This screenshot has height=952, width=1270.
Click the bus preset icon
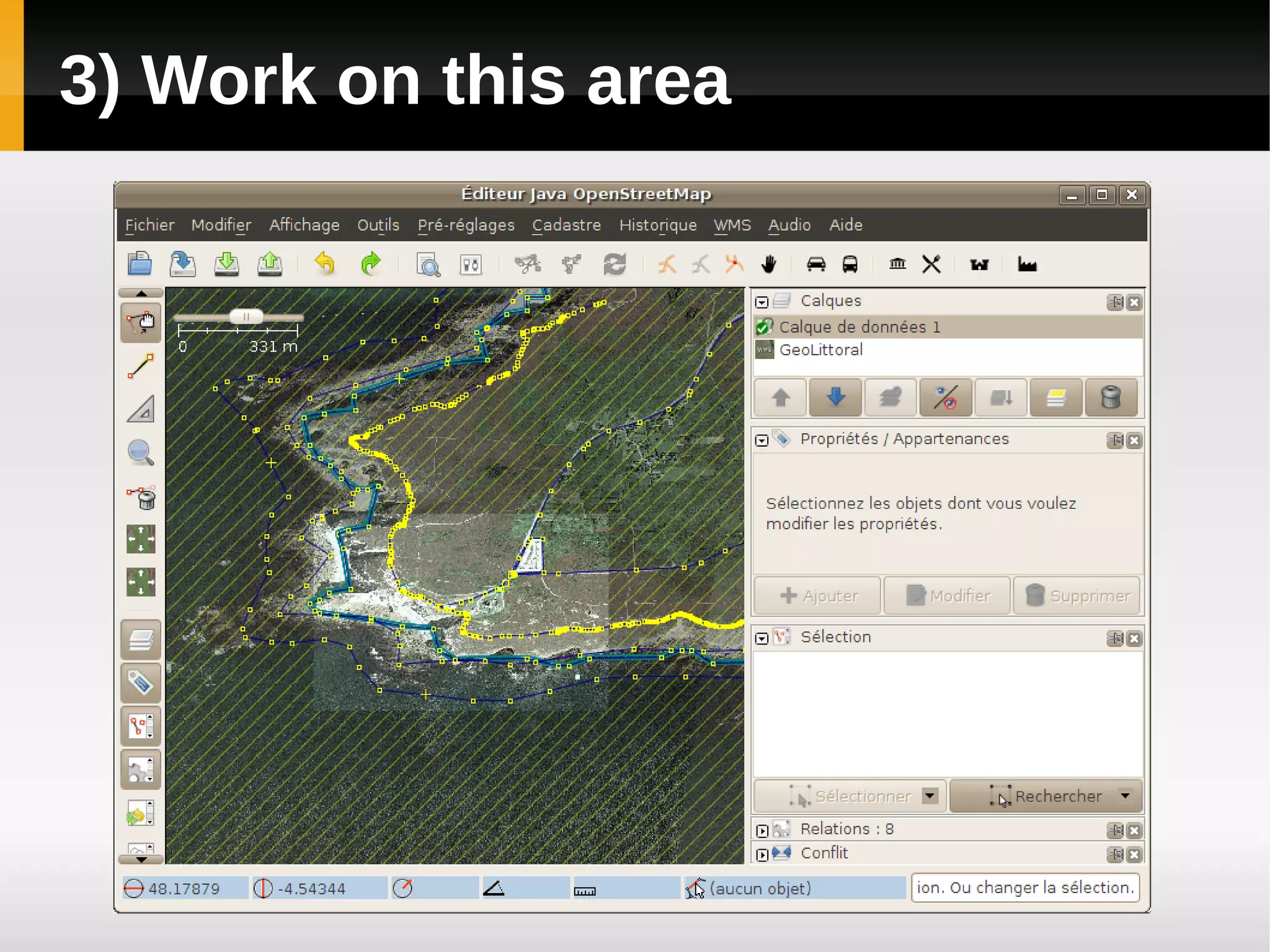point(850,264)
